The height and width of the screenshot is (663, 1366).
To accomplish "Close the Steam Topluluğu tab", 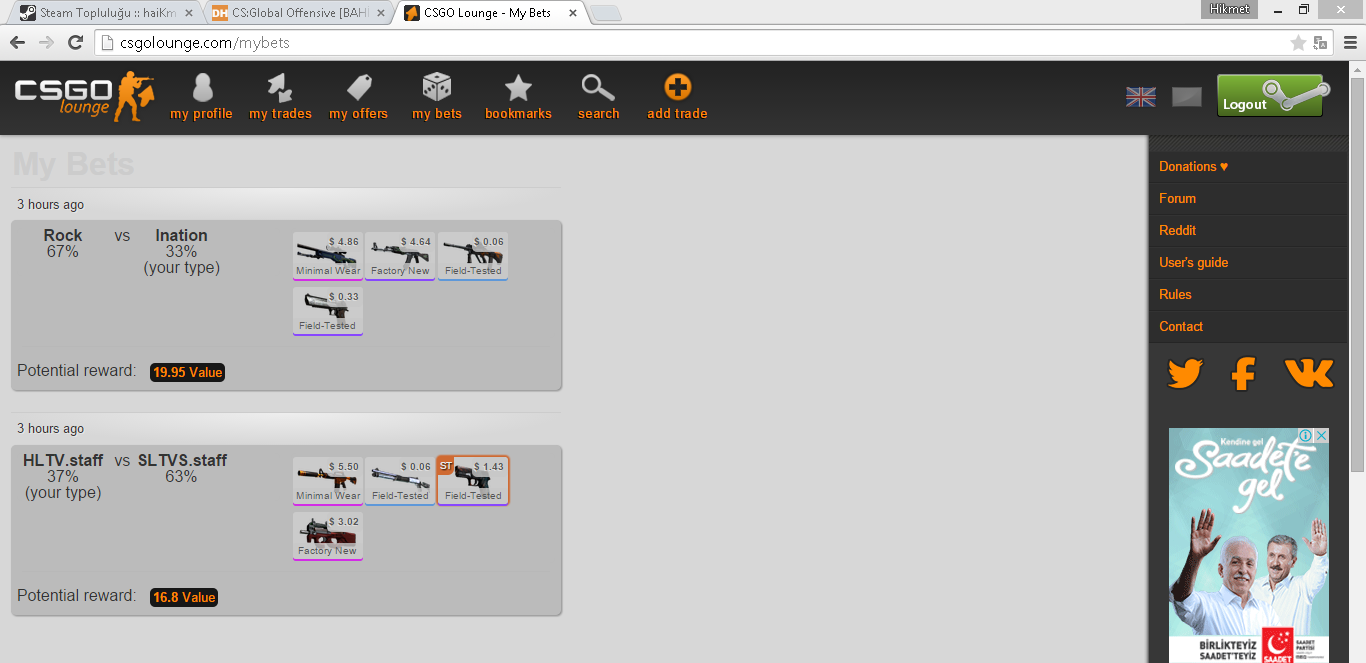I will coord(190,13).
